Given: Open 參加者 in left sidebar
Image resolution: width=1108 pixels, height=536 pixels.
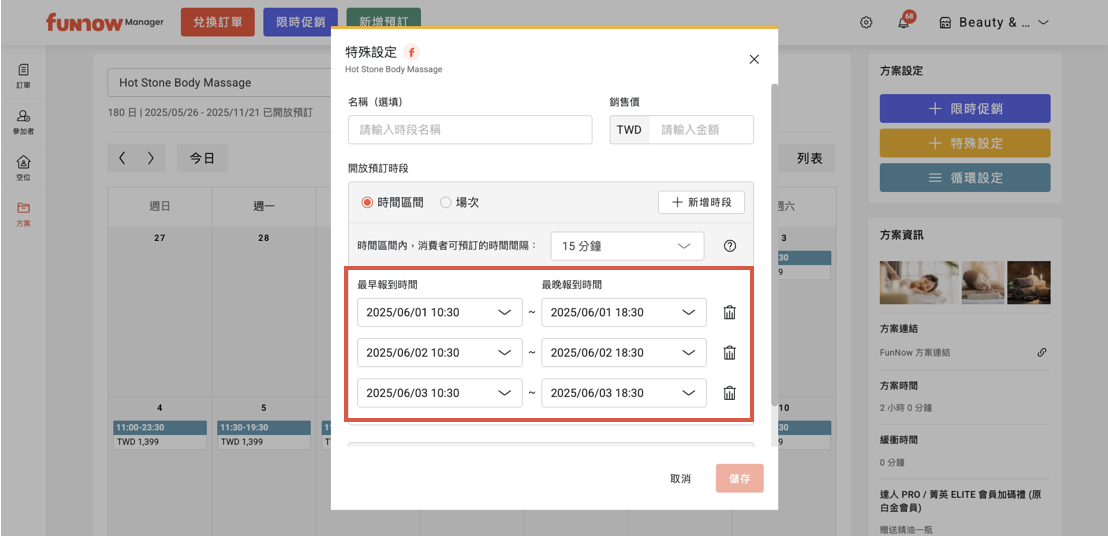Looking at the screenshot, I should click(x=23, y=122).
